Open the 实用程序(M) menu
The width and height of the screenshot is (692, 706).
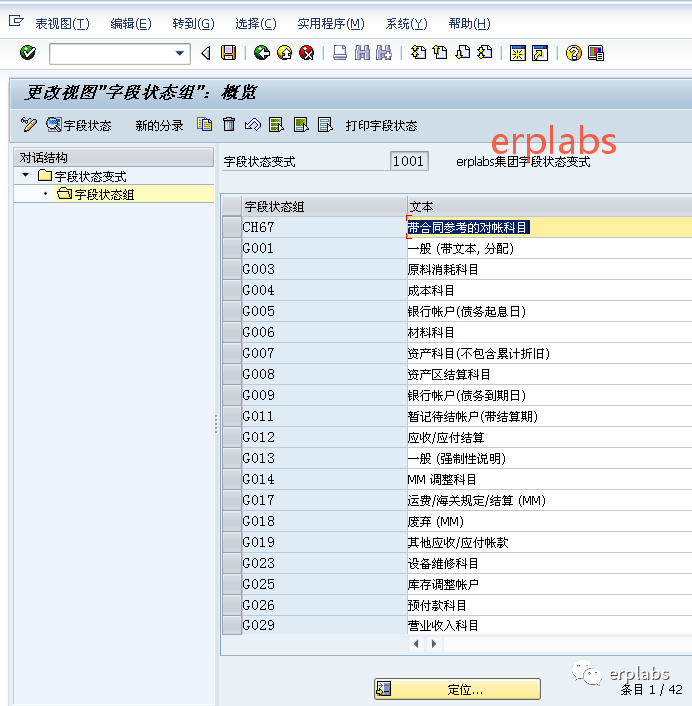(331, 23)
